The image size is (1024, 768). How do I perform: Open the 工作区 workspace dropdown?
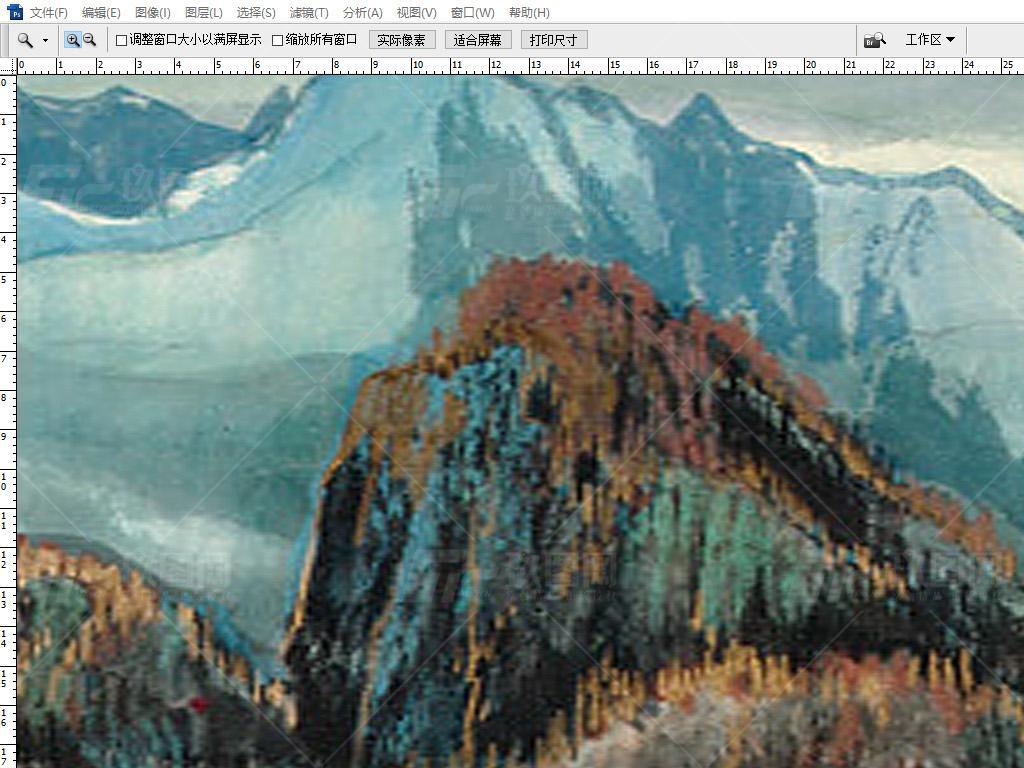[930, 40]
